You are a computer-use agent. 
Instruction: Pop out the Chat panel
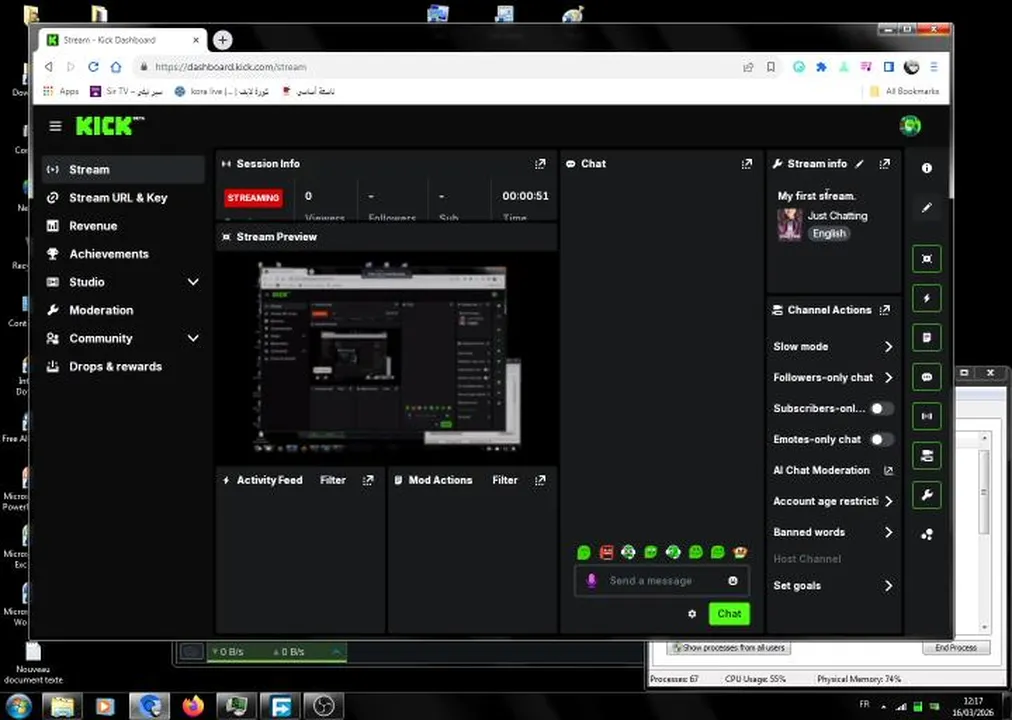tap(747, 164)
